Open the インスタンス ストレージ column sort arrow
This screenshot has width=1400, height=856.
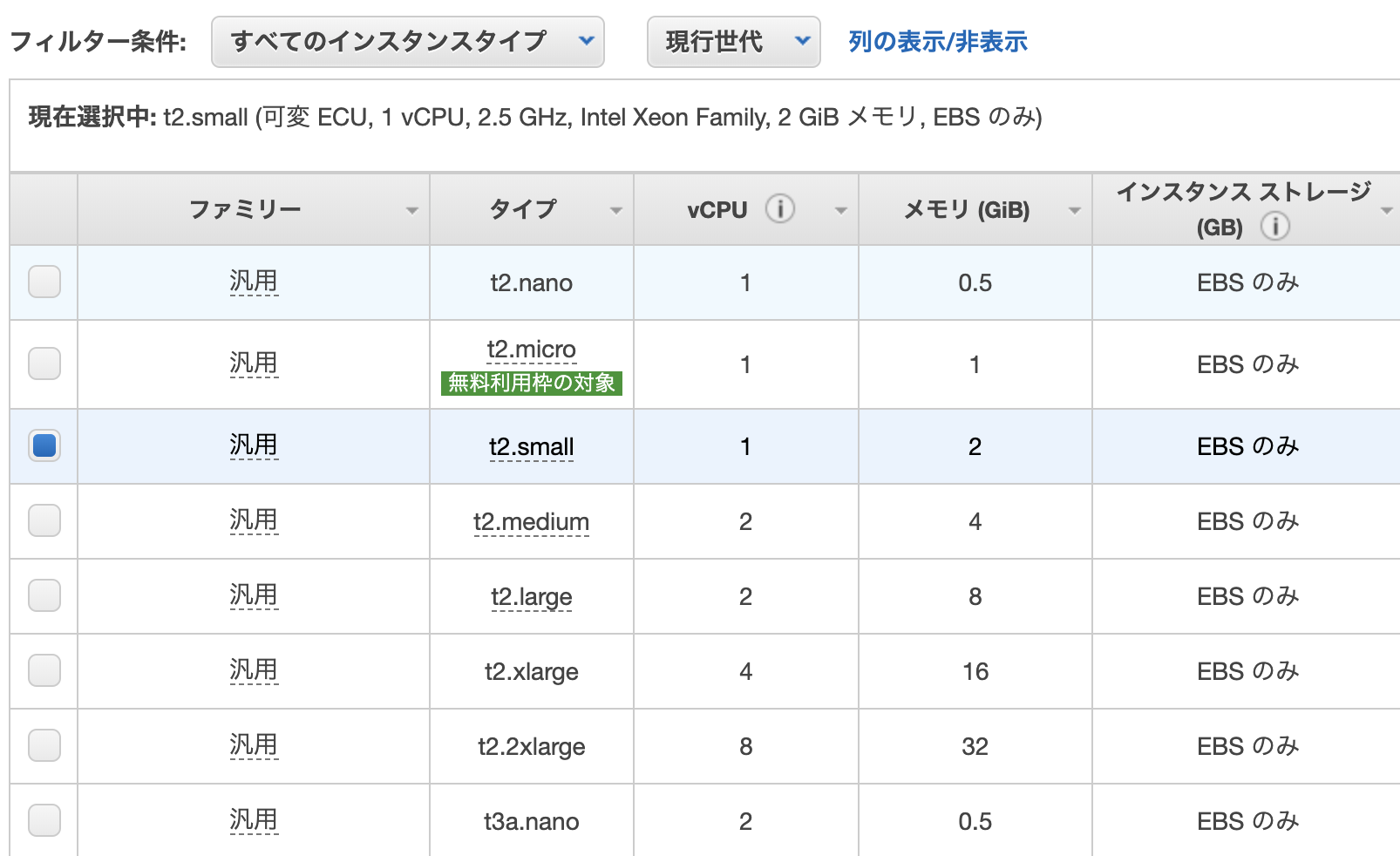(x=1387, y=211)
